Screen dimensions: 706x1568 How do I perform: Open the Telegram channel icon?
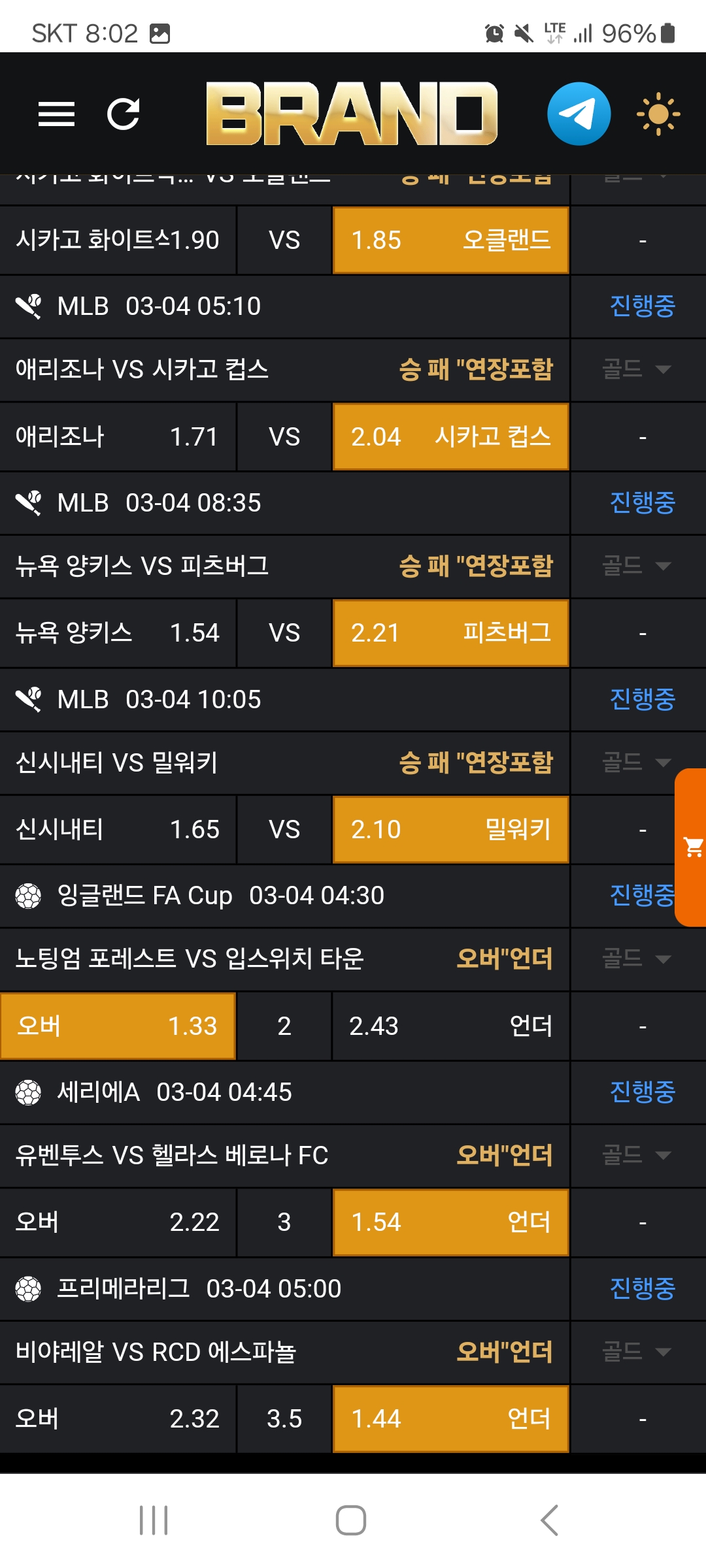click(579, 114)
